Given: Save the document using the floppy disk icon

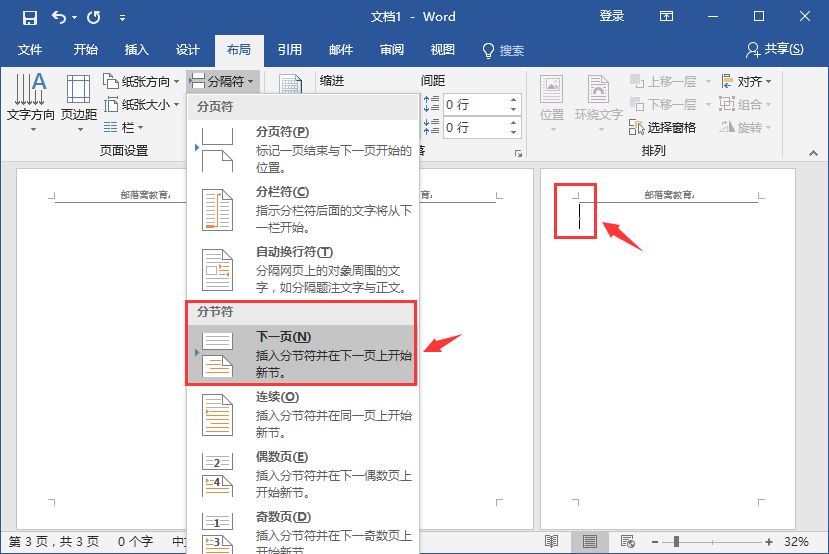Looking at the screenshot, I should coord(30,17).
